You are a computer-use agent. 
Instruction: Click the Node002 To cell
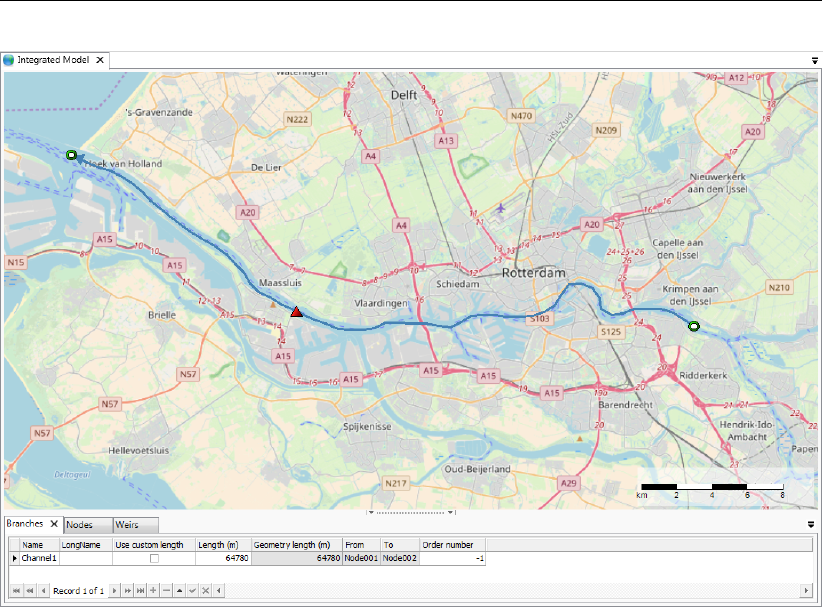(x=400, y=558)
